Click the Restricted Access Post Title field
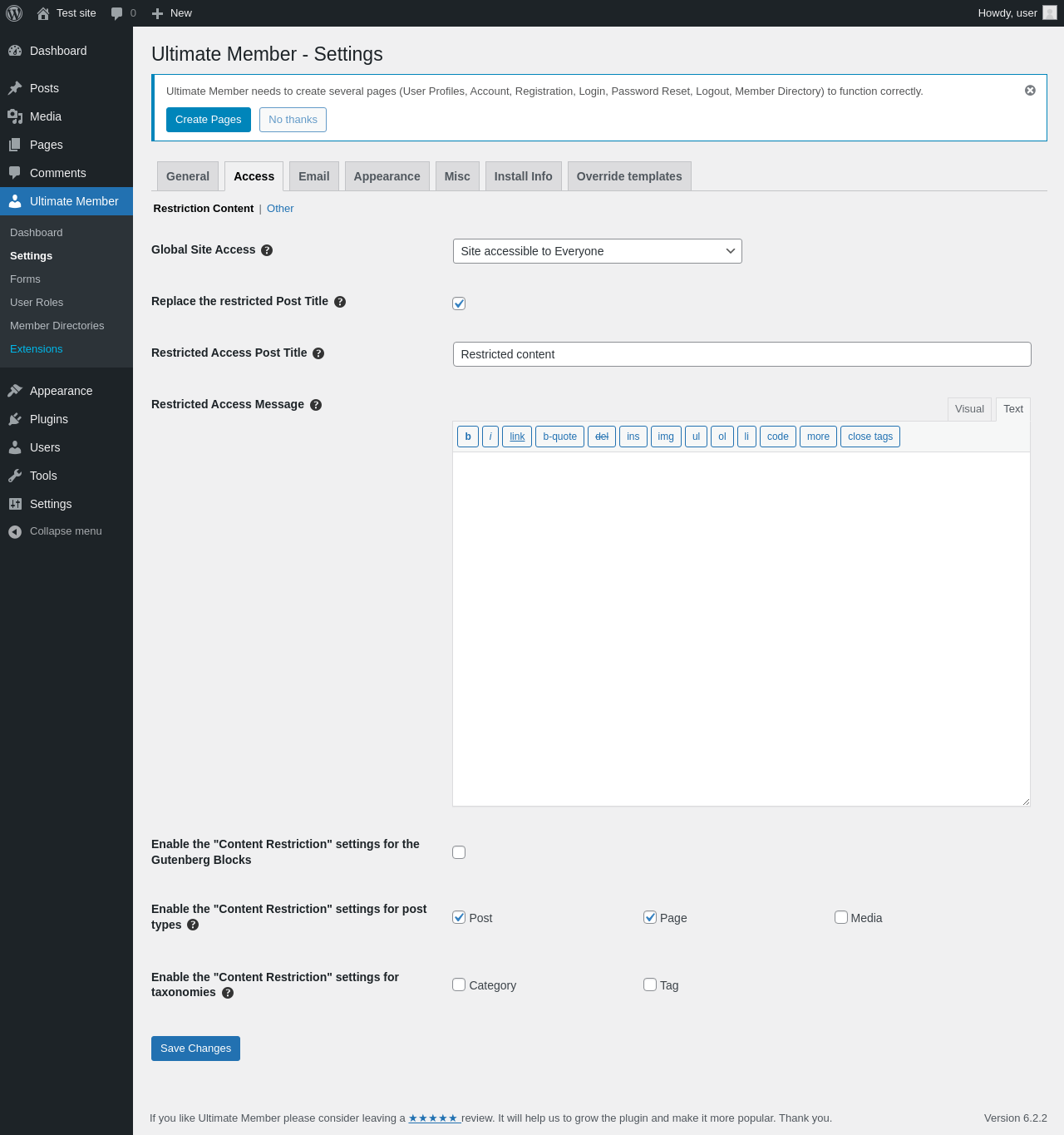This screenshot has height=1135, width=1064. click(x=742, y=354)
